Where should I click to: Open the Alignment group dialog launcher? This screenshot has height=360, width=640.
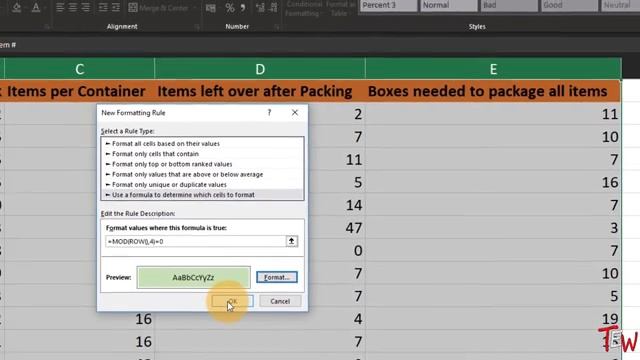click(197, 27)
